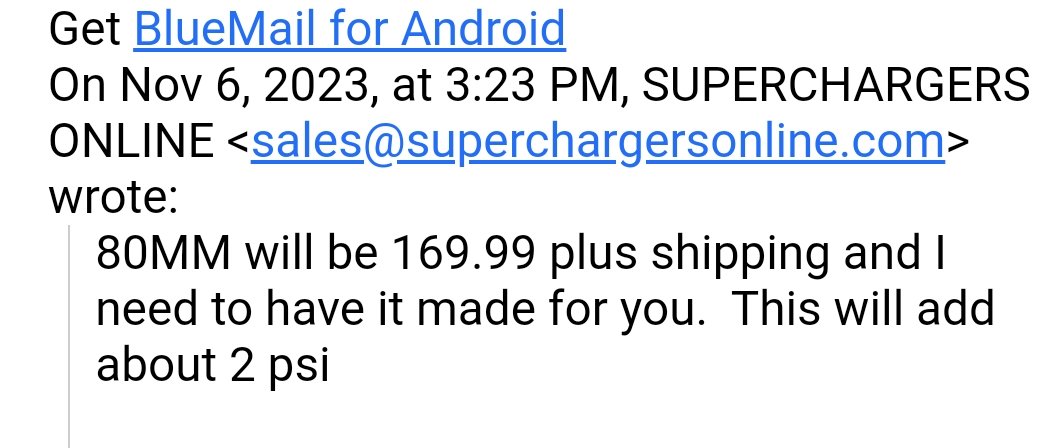Click the "wrote:" text
The width and height of the screenshot is (1049, 448).
(x=114, y=199)
